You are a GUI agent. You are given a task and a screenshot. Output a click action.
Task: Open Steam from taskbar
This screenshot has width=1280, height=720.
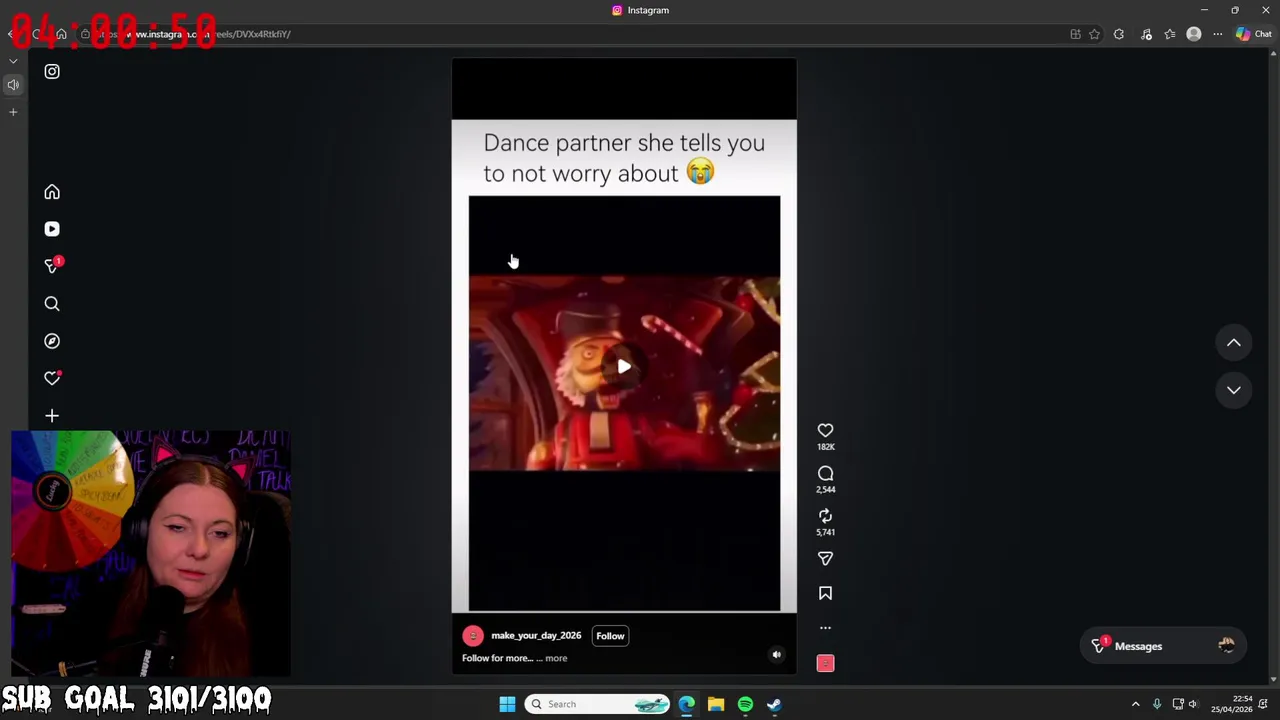coord(774,704)
